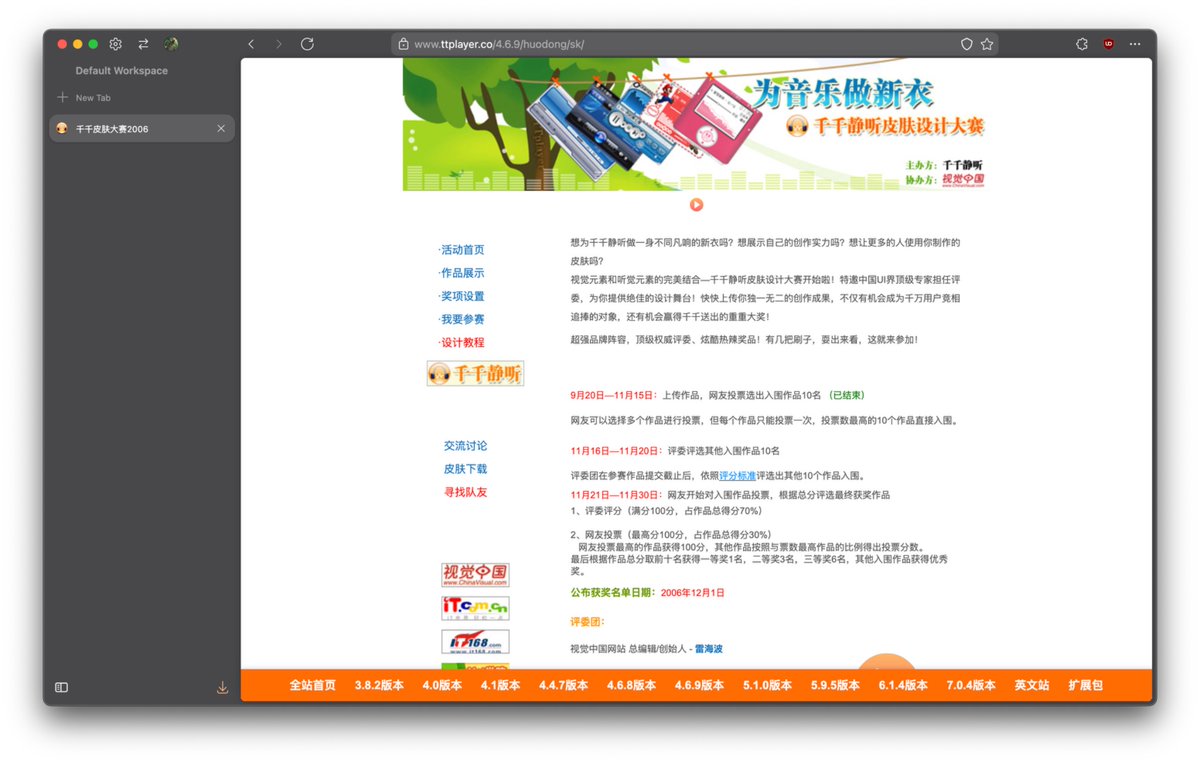Click the swap arrows icon in sidebar header
Screen dimensions: 1200x763
[x=143, y=44]
